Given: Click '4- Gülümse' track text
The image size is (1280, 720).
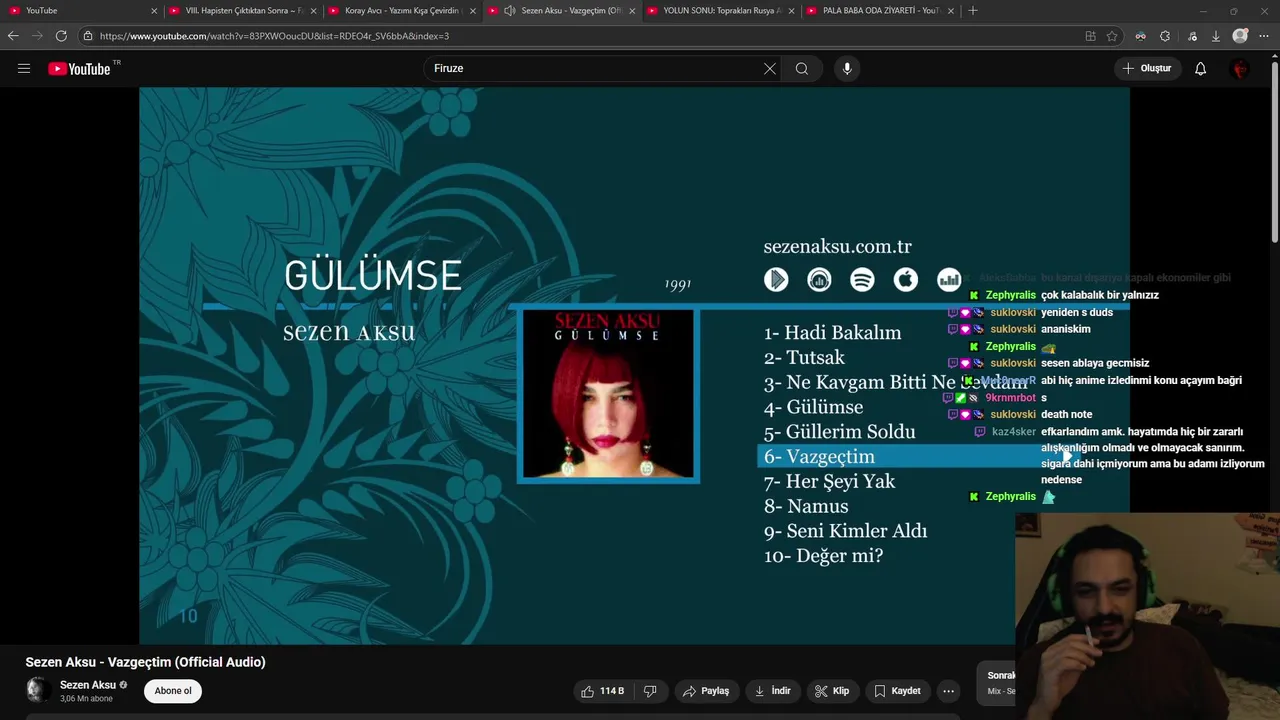Looking at the screenshot, I should 813,407.
